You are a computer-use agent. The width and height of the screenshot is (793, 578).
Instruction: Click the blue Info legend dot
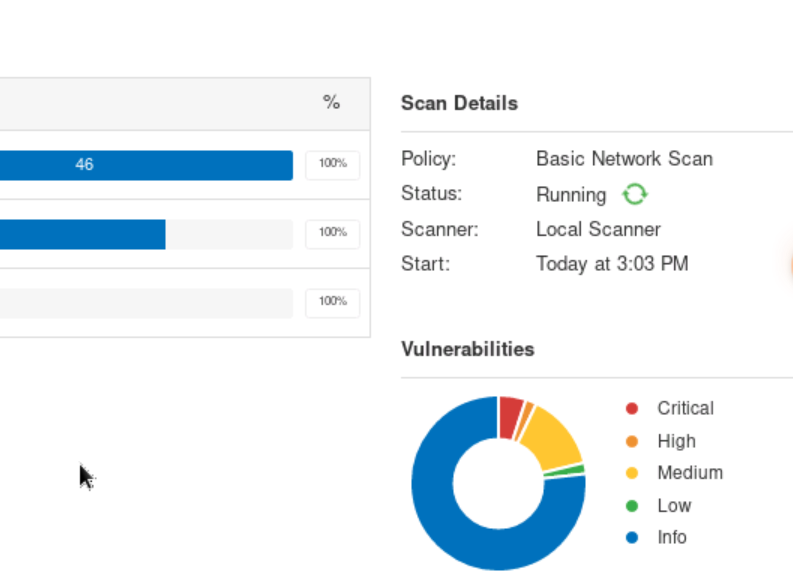pos(632,538)
